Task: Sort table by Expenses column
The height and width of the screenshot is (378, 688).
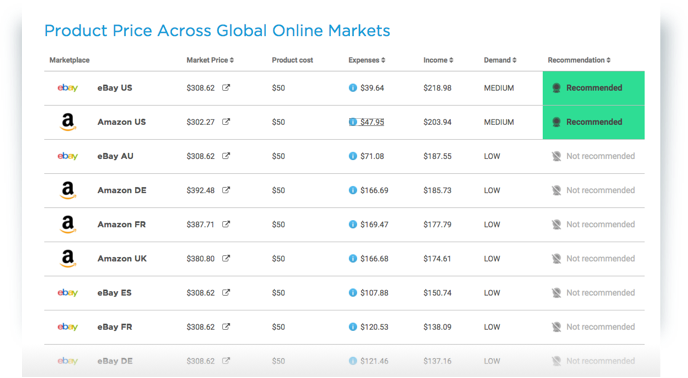Action: tap(367, 60)
